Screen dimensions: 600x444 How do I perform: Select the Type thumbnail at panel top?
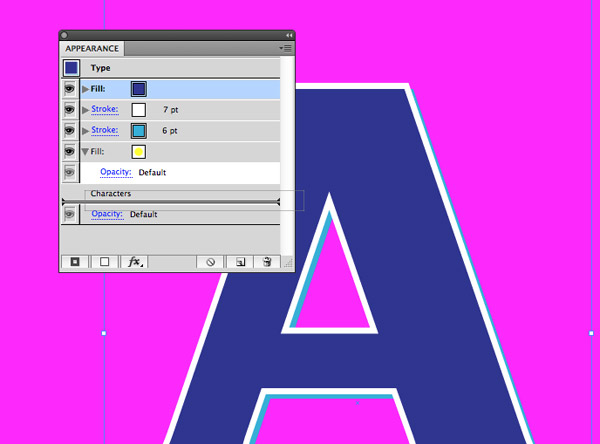click(72, 68)
